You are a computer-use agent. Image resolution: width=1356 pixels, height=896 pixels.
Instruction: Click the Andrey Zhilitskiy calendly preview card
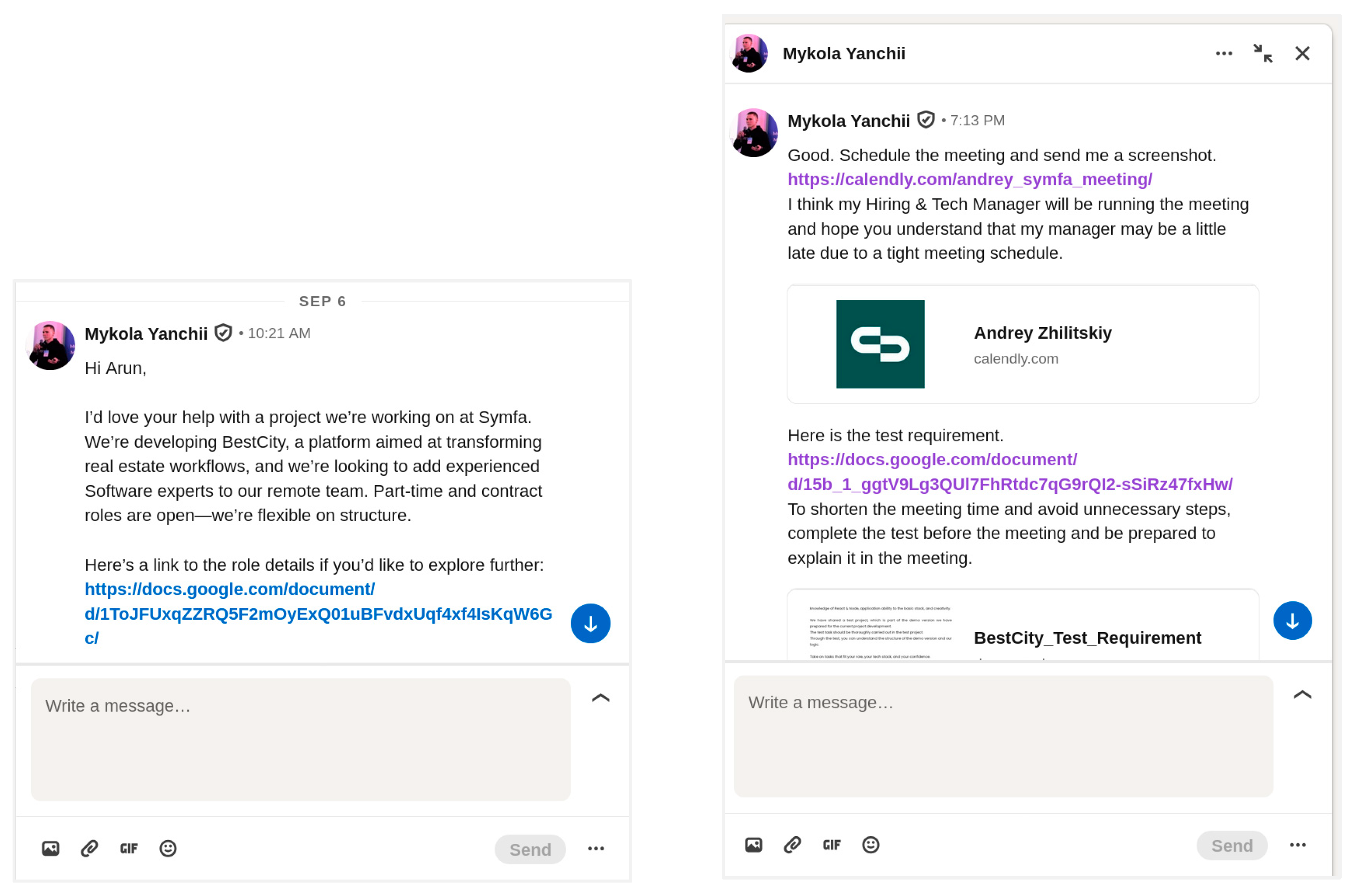point(1022,344)
